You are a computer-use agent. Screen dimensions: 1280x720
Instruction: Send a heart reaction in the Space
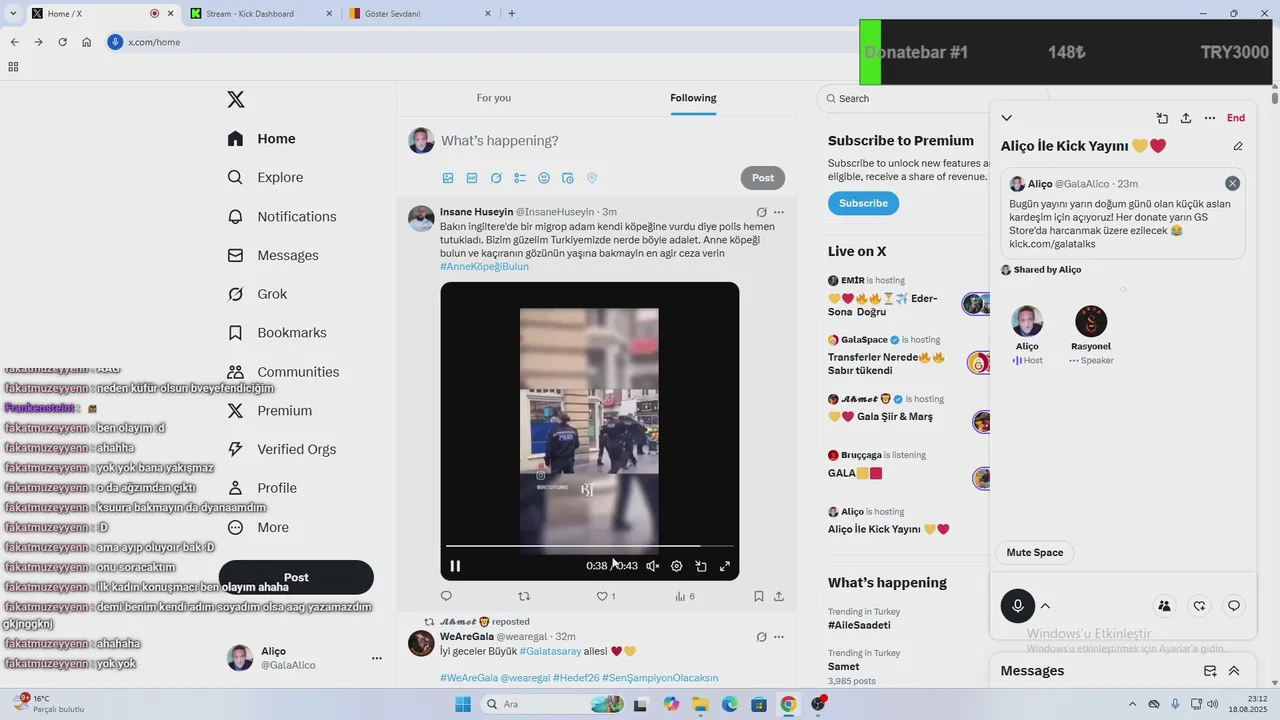tap(1199, 606)
